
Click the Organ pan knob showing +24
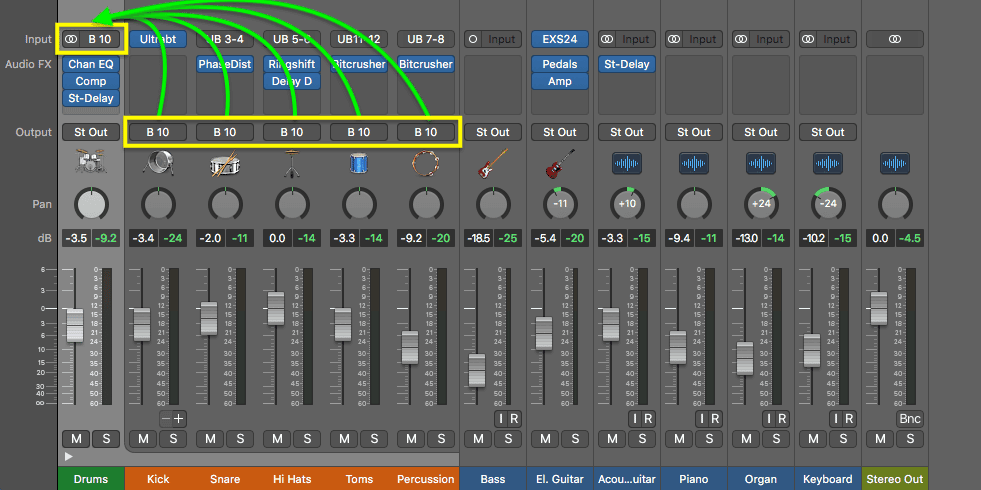click(761, 204)
